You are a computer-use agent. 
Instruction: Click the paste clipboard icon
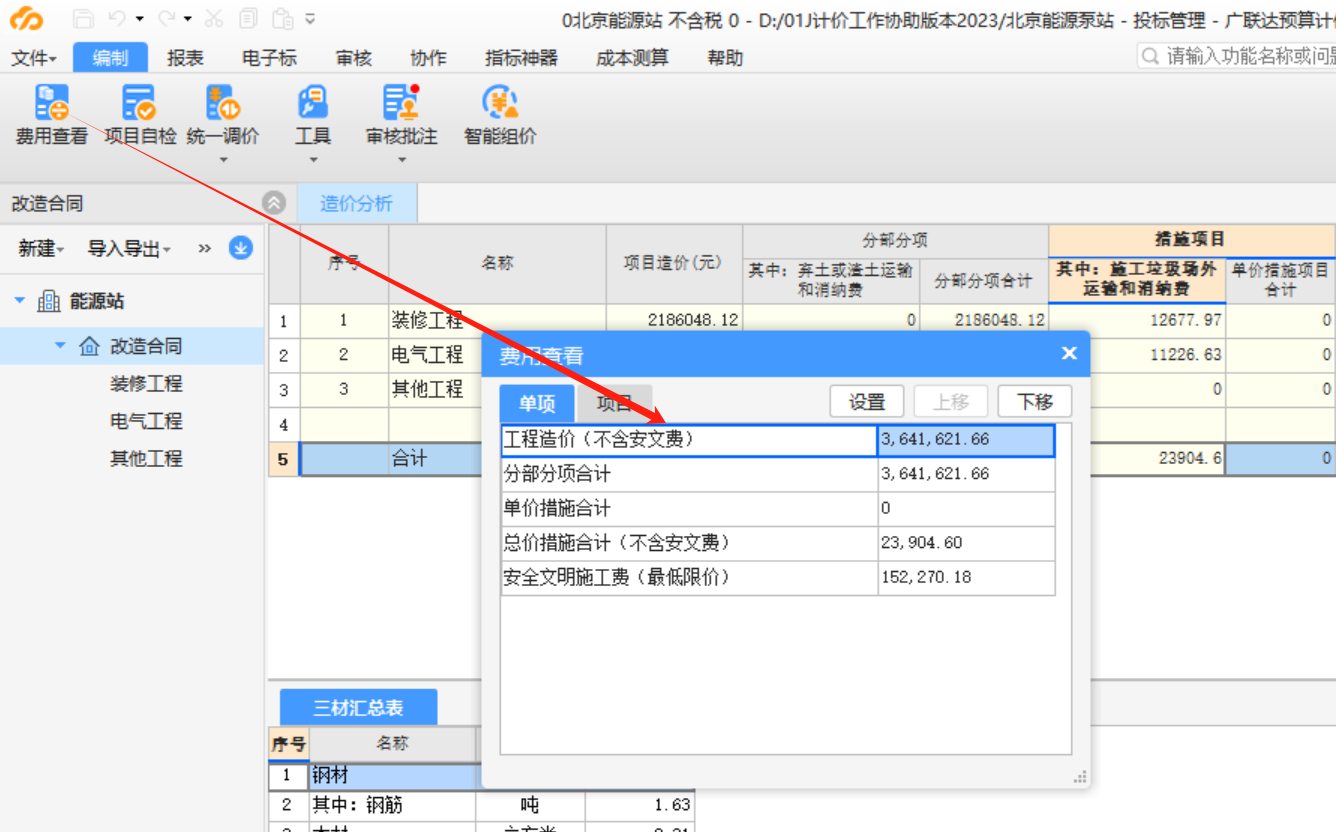click(283, 18)
